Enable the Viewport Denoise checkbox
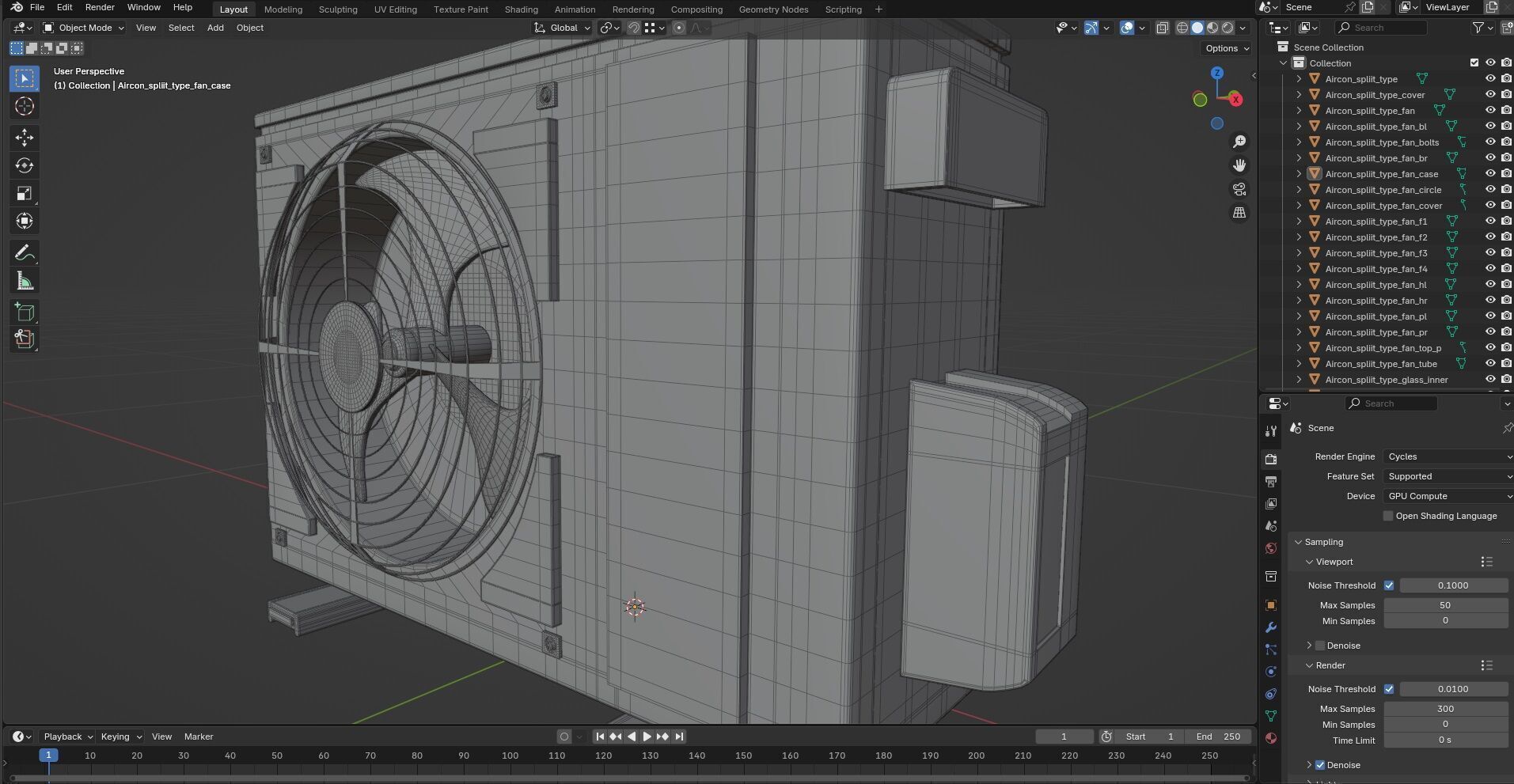Viewport: 1514px width, 784px height. pos(1320,646)
